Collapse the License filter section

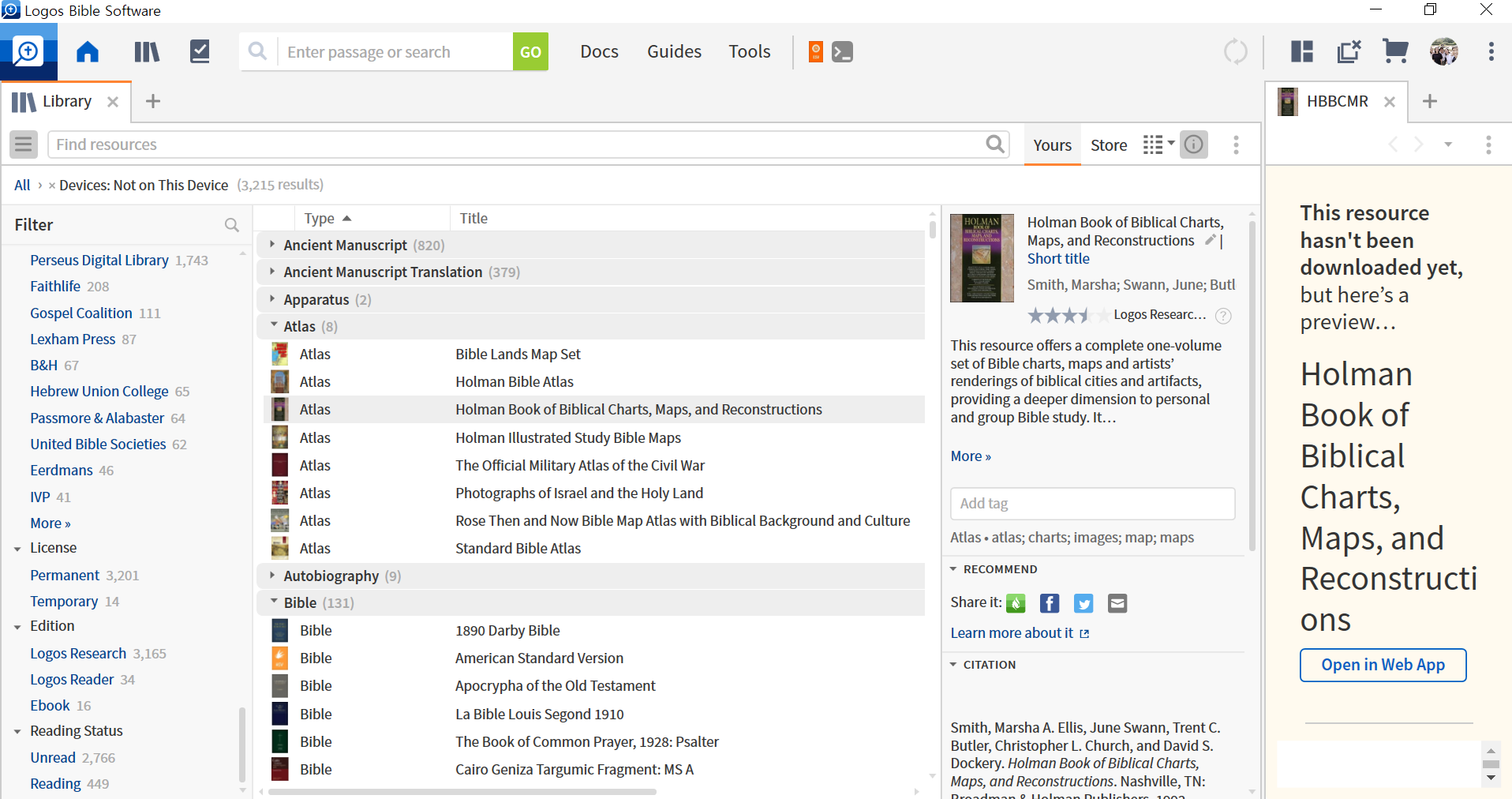click(x=17, y=549)
